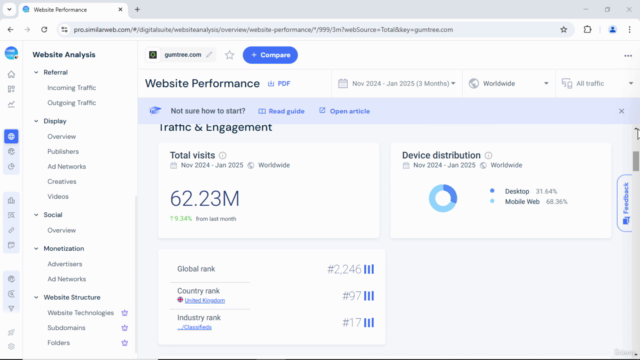Select Videos under Display
Viewport: 640px width, 360px height.
pyautogui.click(x=58, y=197)
